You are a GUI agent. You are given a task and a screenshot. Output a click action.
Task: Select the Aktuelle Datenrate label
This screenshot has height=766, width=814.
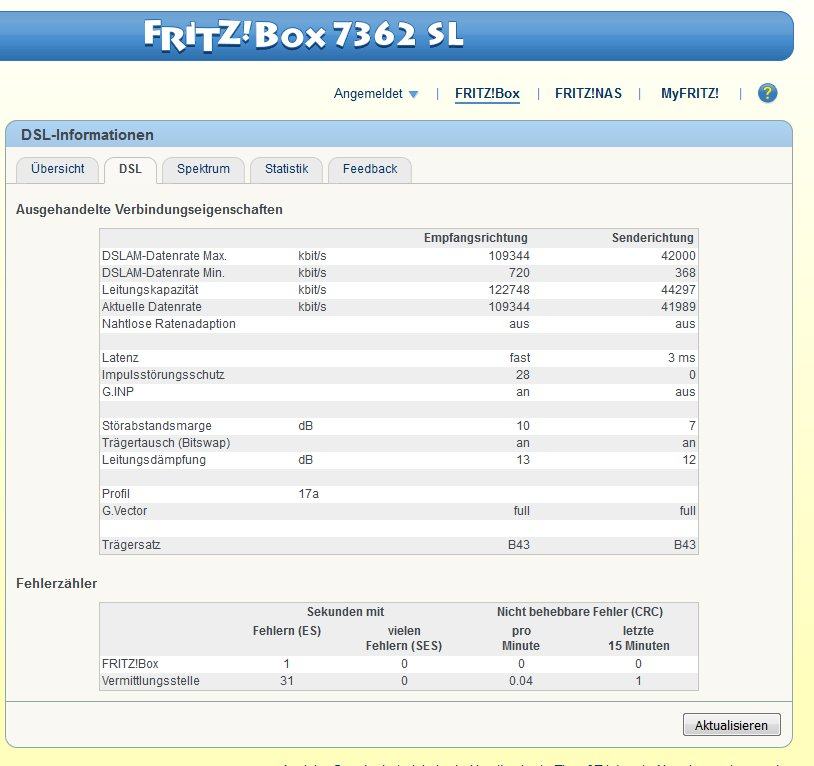pyautogui.click(x=152, y=307)
